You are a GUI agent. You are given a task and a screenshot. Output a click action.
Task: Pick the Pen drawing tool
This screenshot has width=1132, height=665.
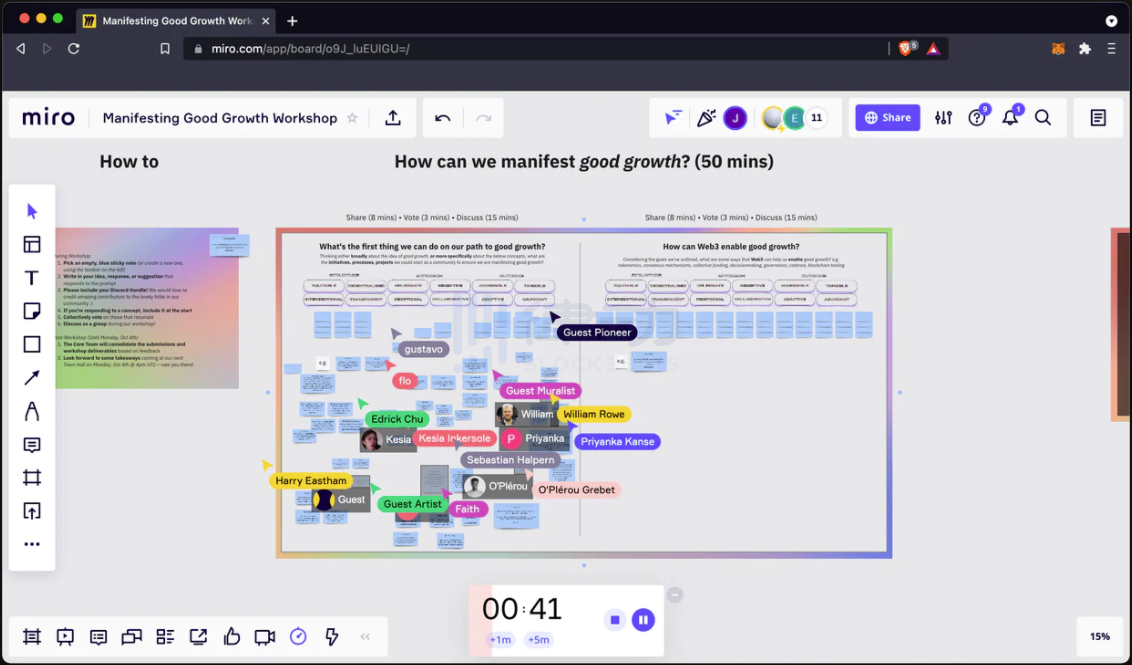pos(32,411)
